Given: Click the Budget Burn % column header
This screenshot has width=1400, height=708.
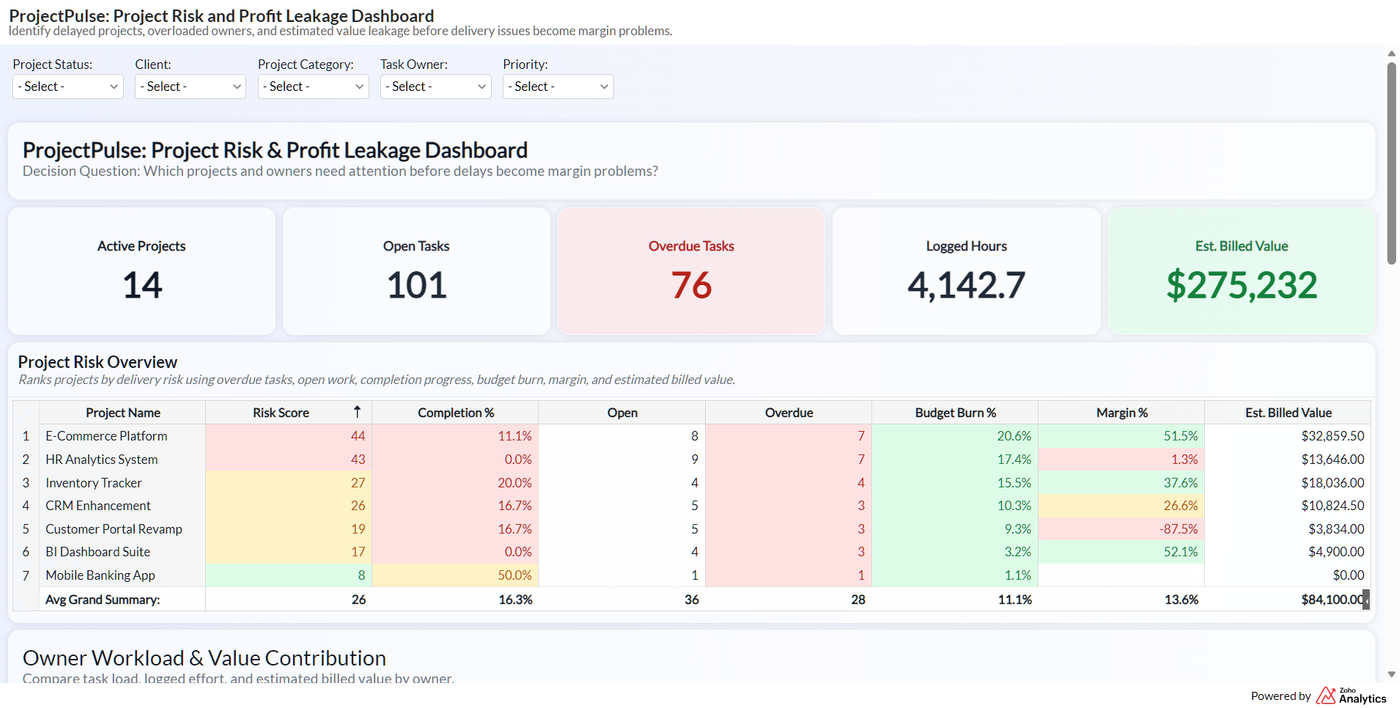Looking at the screenshot, I should (x=955, y=412).
